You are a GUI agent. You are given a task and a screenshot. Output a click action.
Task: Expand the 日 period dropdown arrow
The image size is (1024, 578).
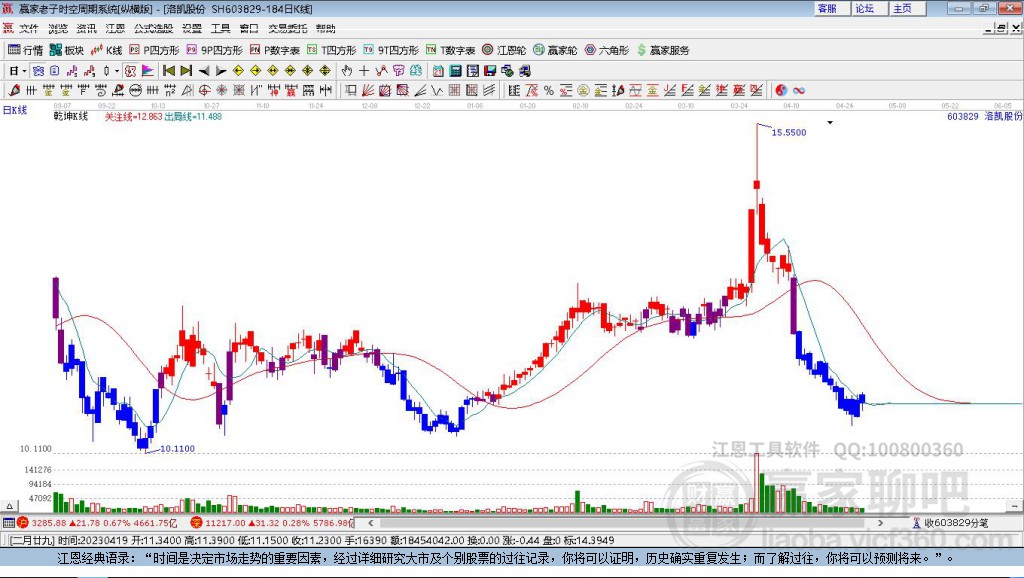(x=24, y=71)
